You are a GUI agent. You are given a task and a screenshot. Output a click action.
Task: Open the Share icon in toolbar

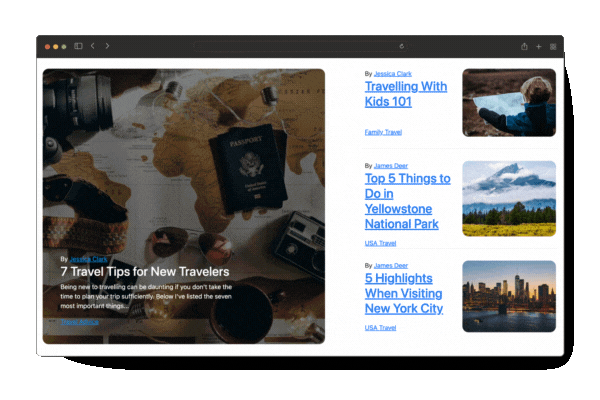[524, 46]
